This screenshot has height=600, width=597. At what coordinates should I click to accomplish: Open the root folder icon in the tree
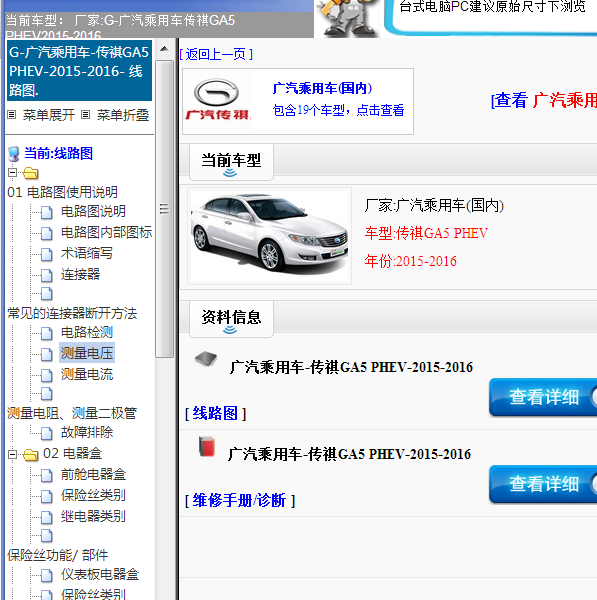pyautogui.click(x=31, y=173)
